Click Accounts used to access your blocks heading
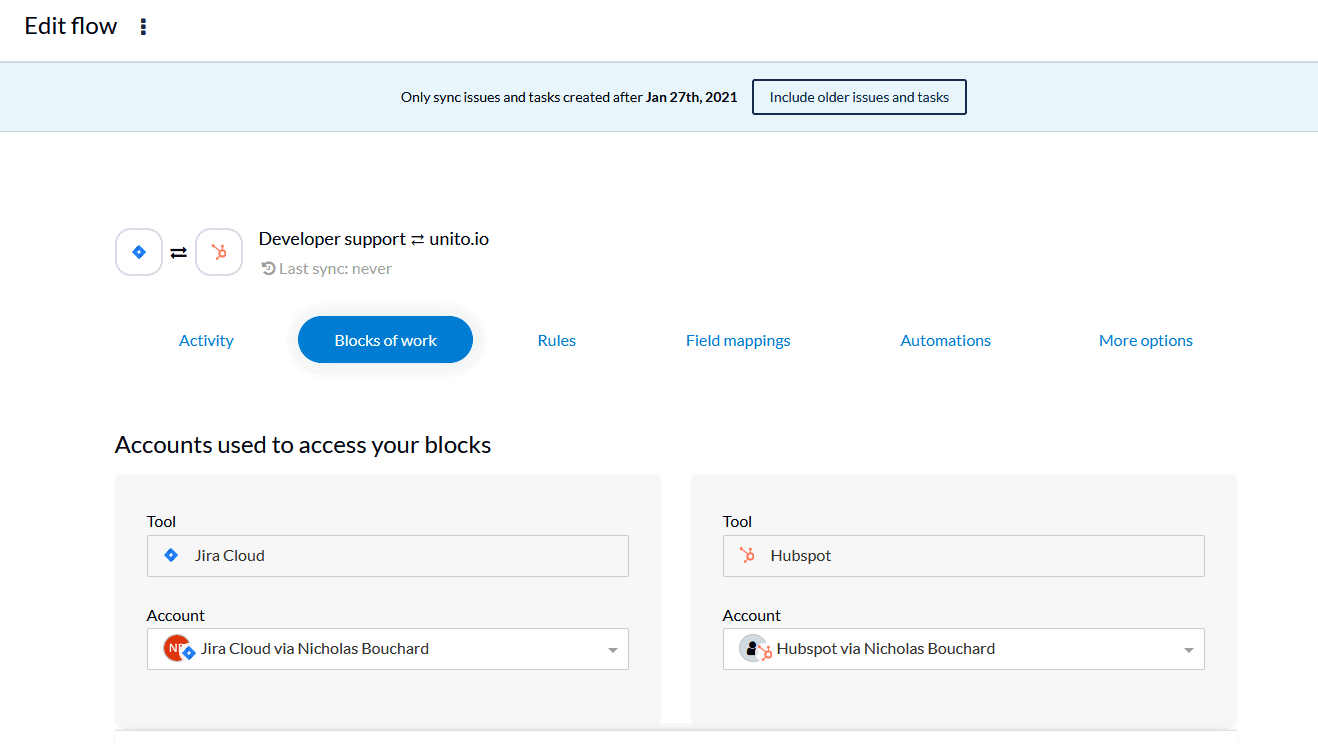Image resolution: width=1318 pixels, height=745 pixels. [x=303, y=445]
